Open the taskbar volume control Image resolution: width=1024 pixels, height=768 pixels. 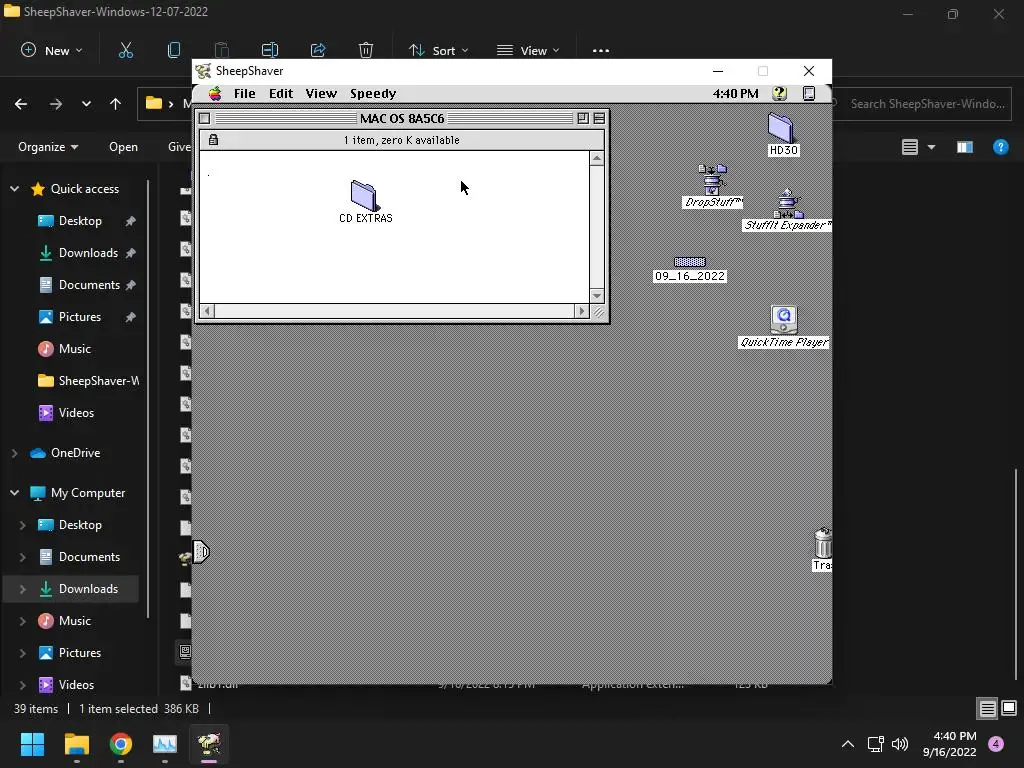tap(900, 744)
